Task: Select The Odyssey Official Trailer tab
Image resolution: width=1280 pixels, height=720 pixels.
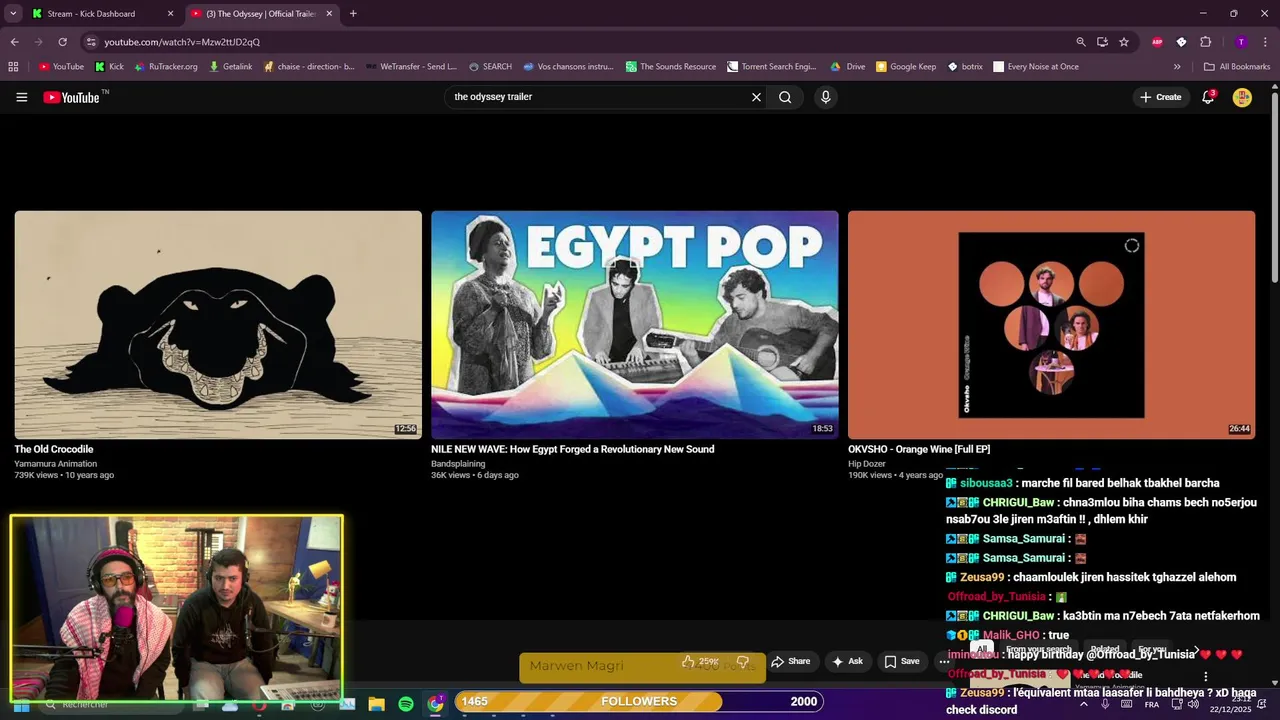Action: pos(261,14)
